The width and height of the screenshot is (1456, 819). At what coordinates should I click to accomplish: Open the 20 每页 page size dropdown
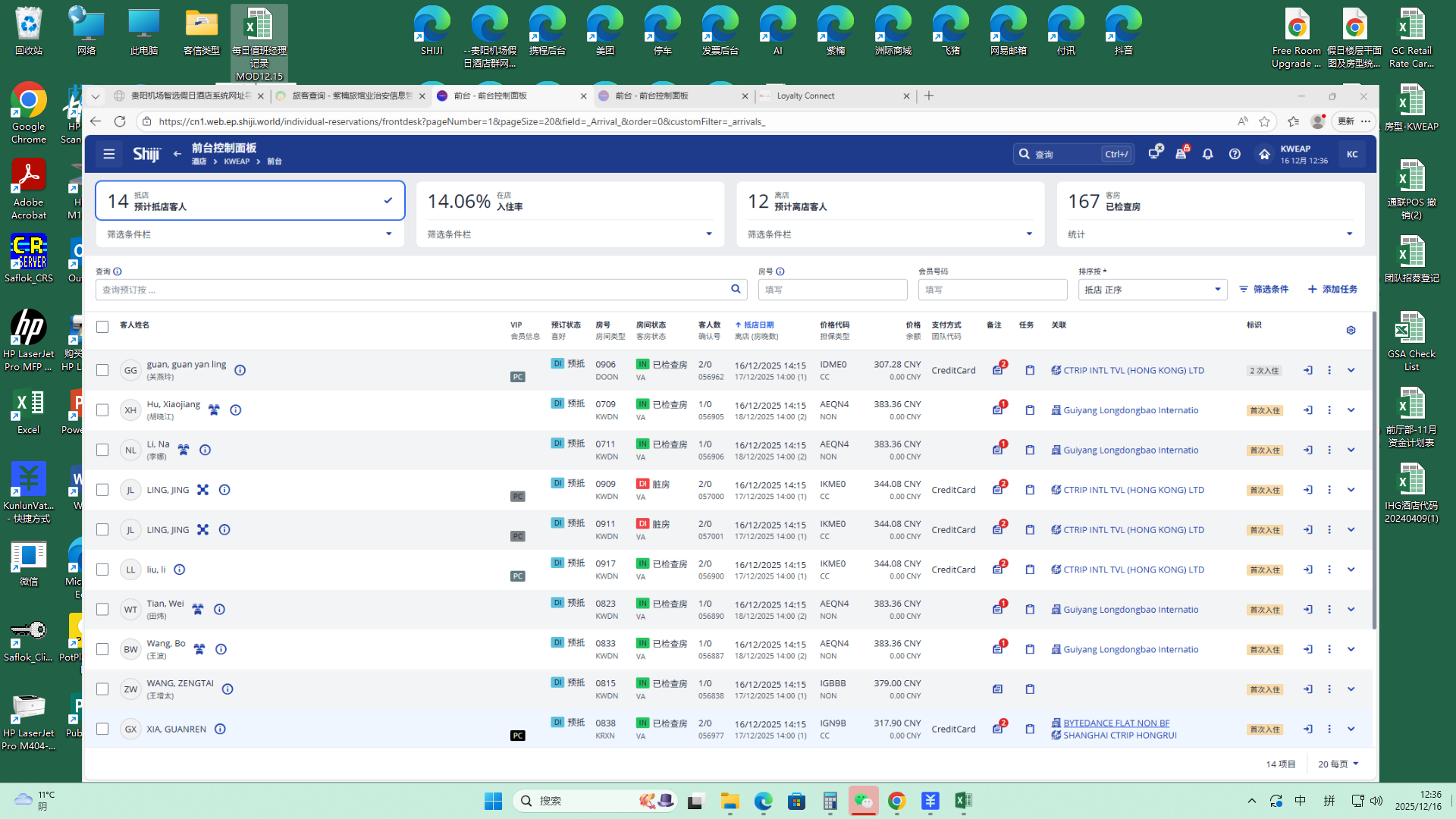point(1338,764)
